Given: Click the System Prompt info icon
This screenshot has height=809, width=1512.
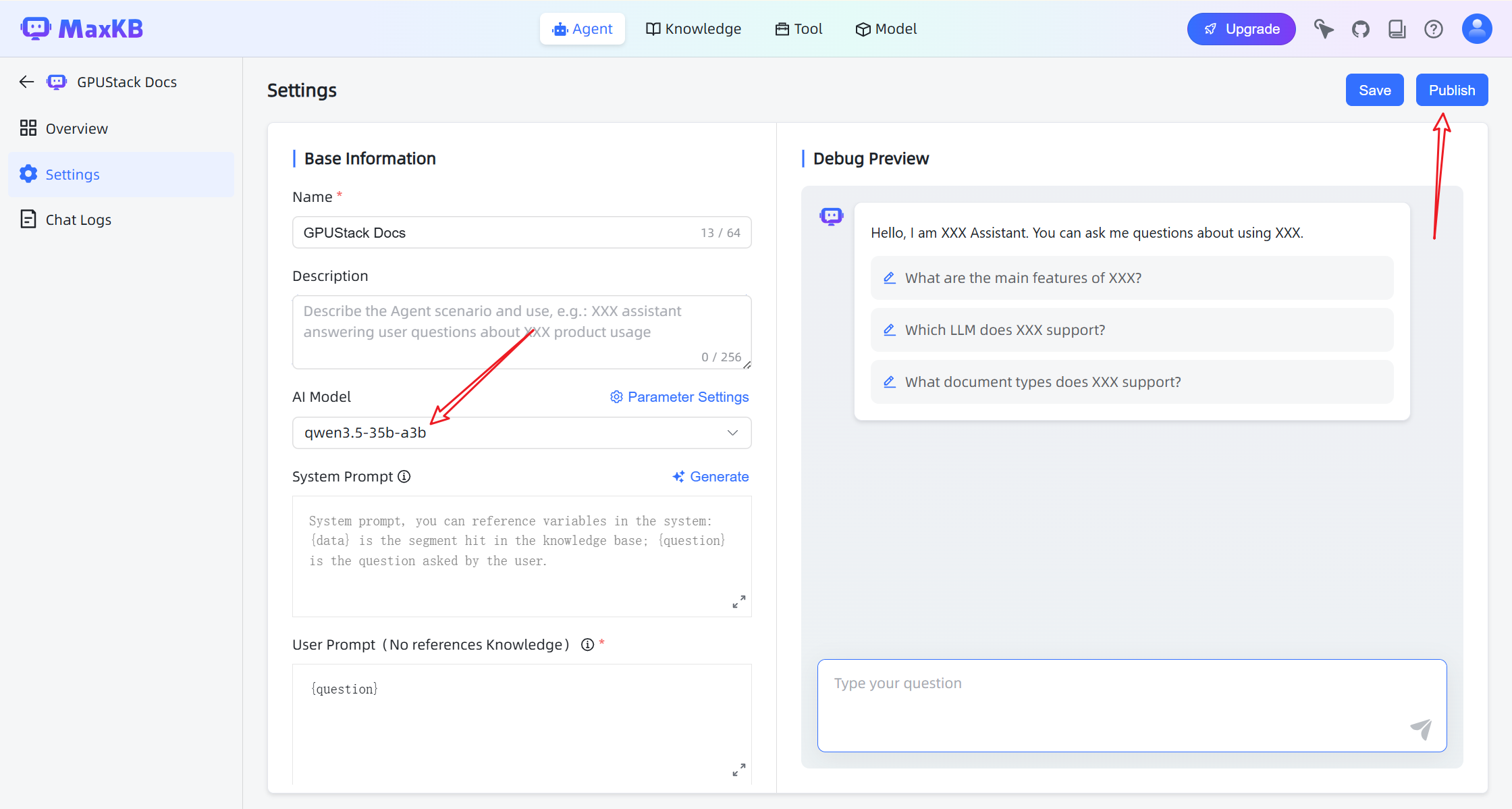Looking at the screenshot, I should click(x=404, y=477).
